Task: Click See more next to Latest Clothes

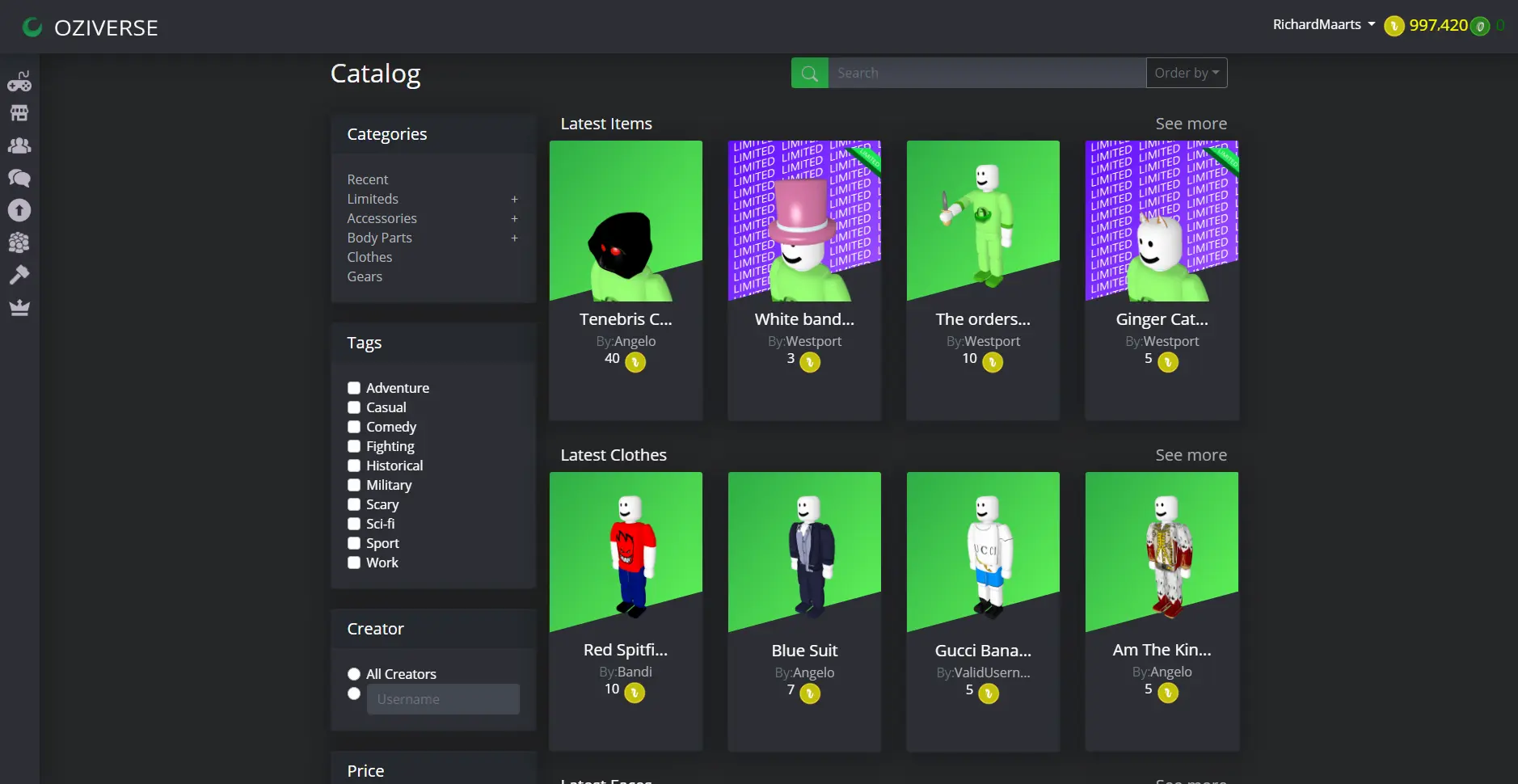Action: point(1191,454)
